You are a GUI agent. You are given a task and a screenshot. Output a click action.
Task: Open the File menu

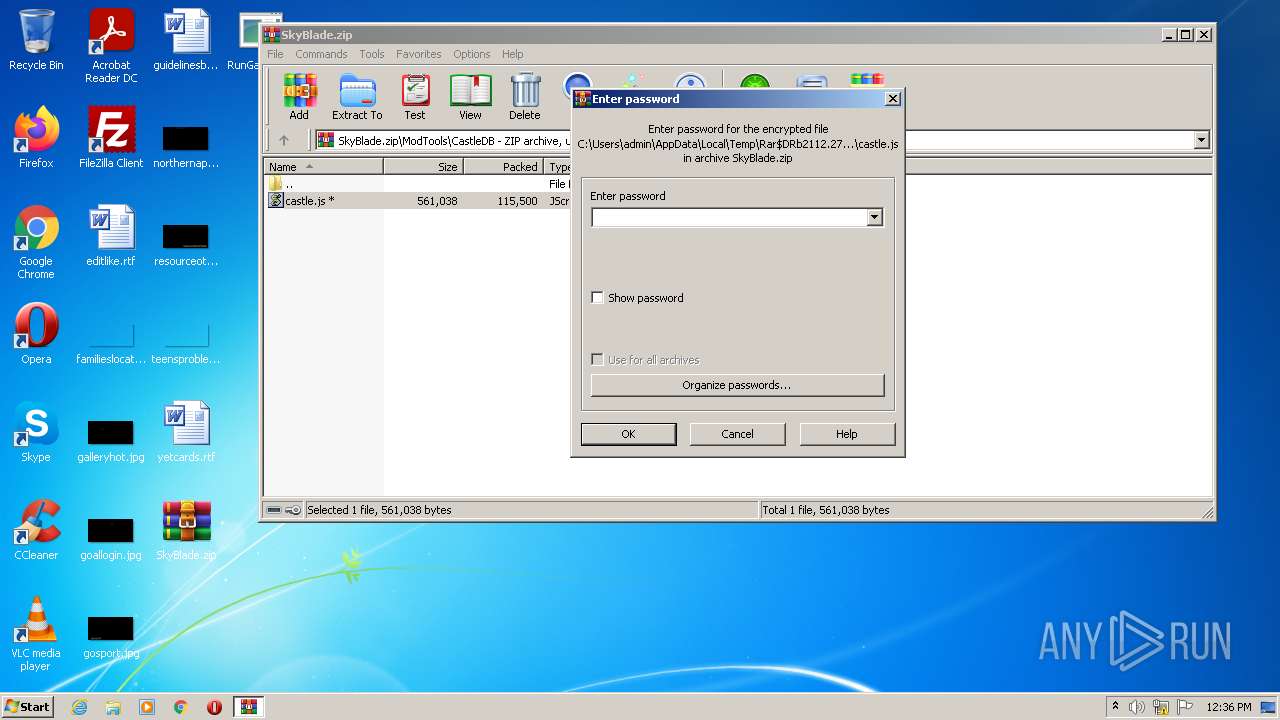point(275,54)
